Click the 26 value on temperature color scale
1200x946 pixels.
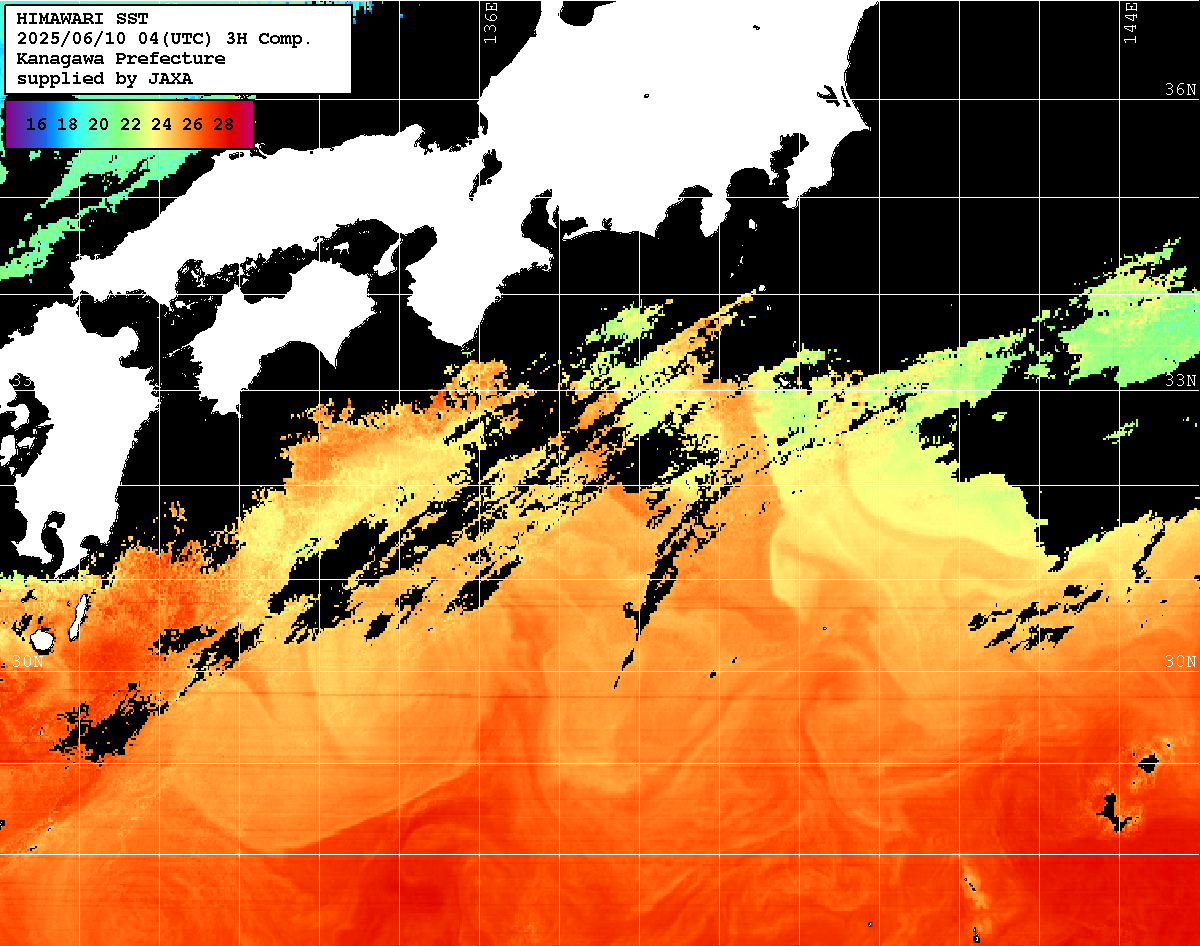(193, 124)
